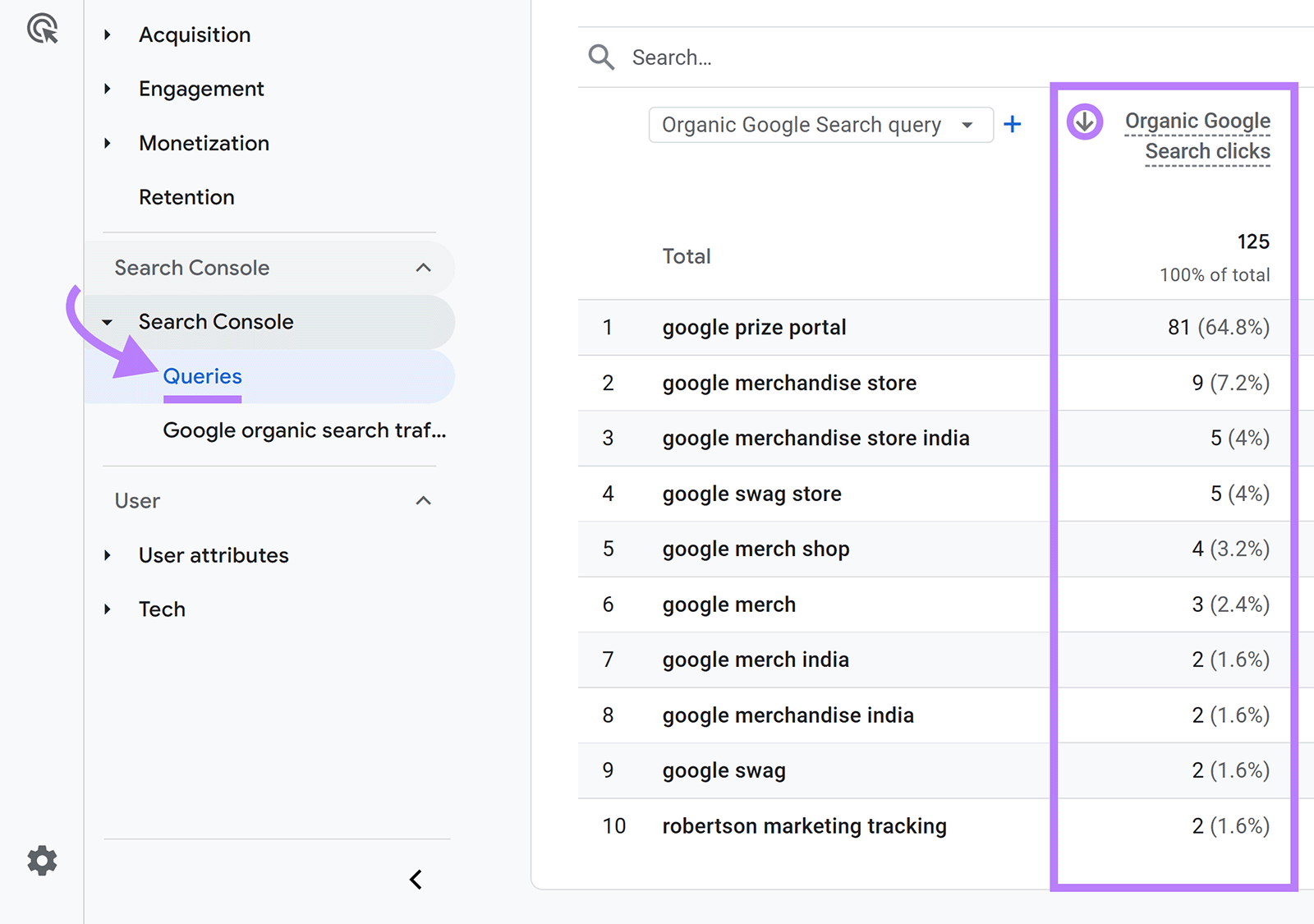The image size is (1314, 924).
Task: Collapse the left navigation with the chevron
Action: pyautogui.click(x=416, y=879)
